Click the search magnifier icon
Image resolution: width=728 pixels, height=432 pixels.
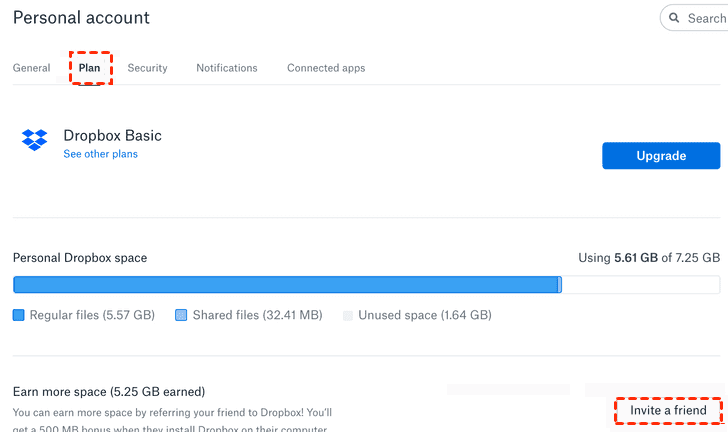coord(675,18)
